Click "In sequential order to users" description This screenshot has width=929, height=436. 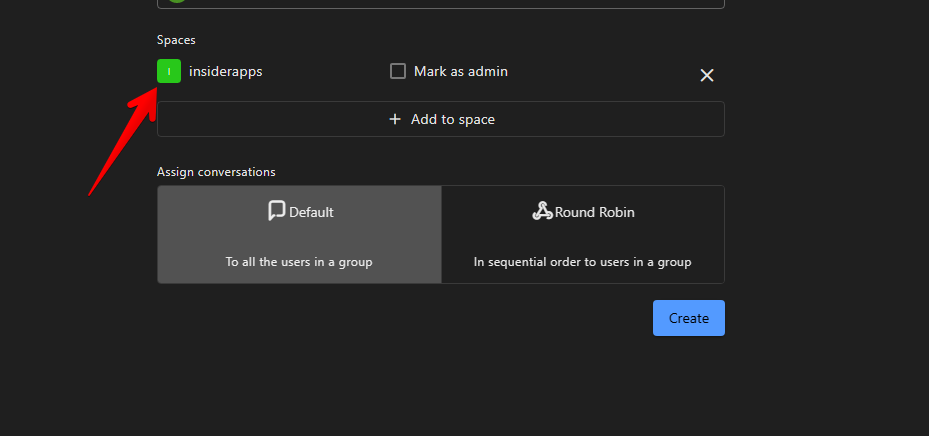pyautogui.click(x=582, y=262)
